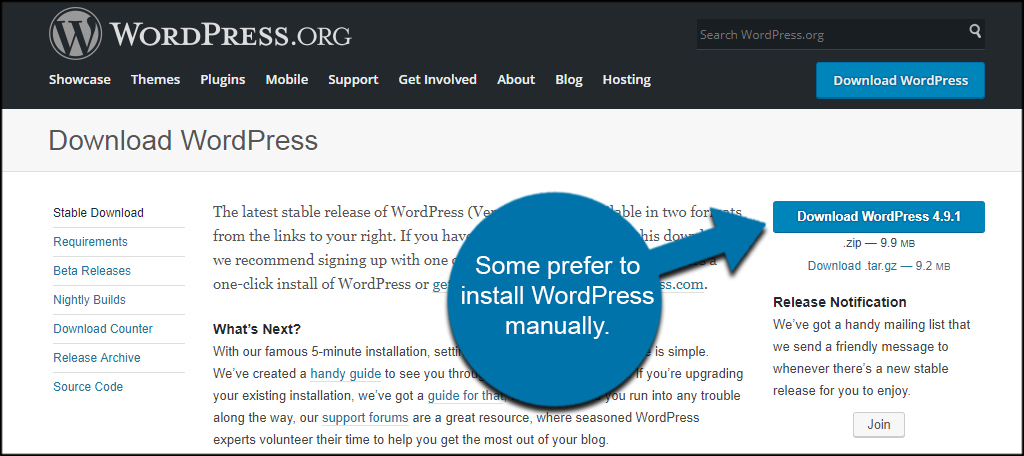Click the Download WordPress 4.9.1 button

point(879,217)
